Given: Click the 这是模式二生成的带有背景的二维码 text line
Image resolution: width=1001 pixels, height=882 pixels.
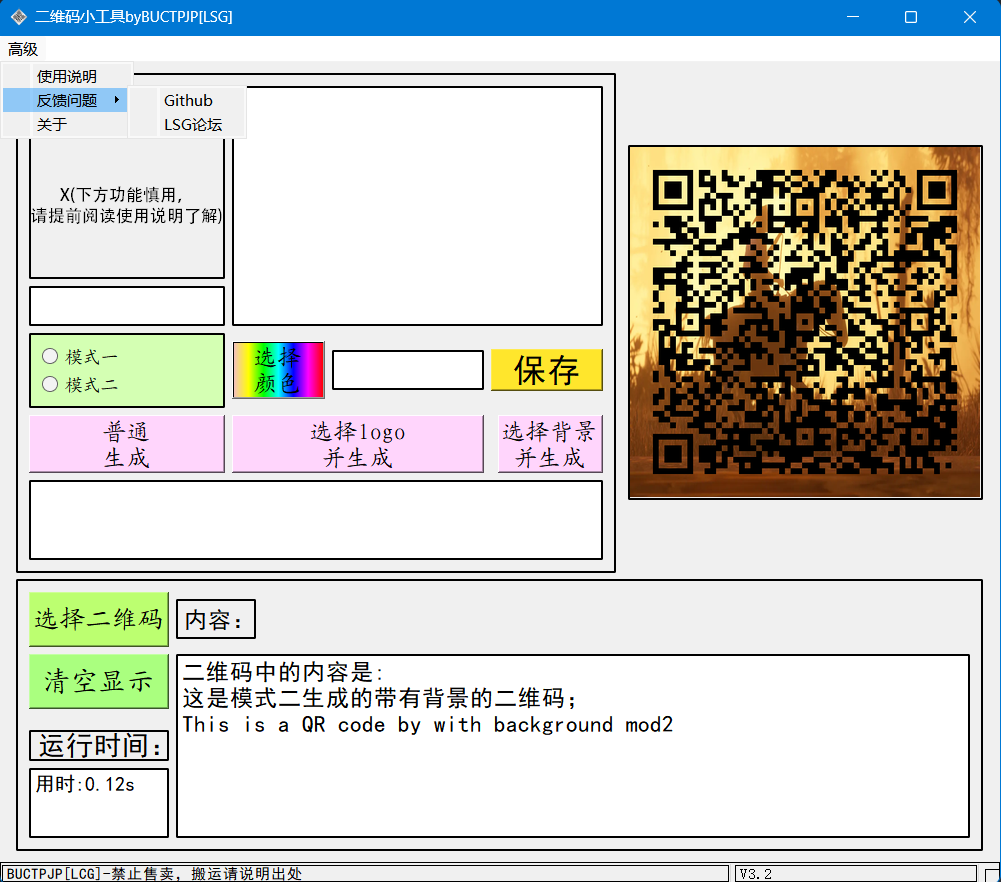Looking at the screenshot, I should pos(380,698).
